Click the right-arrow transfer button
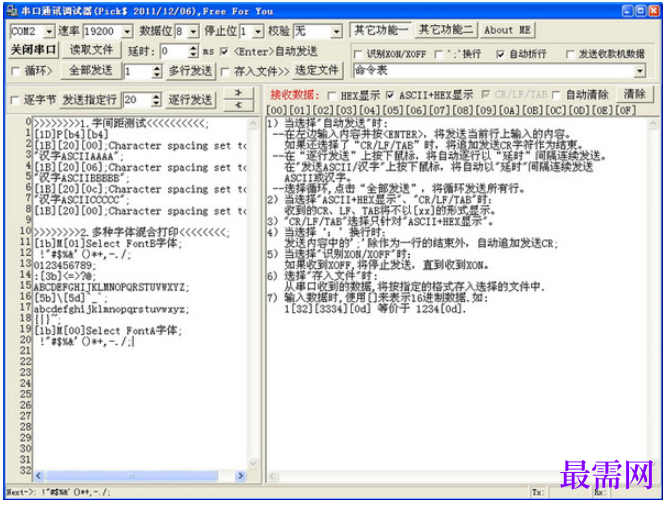This screenshot has height=506, width=672. [238, 93]
